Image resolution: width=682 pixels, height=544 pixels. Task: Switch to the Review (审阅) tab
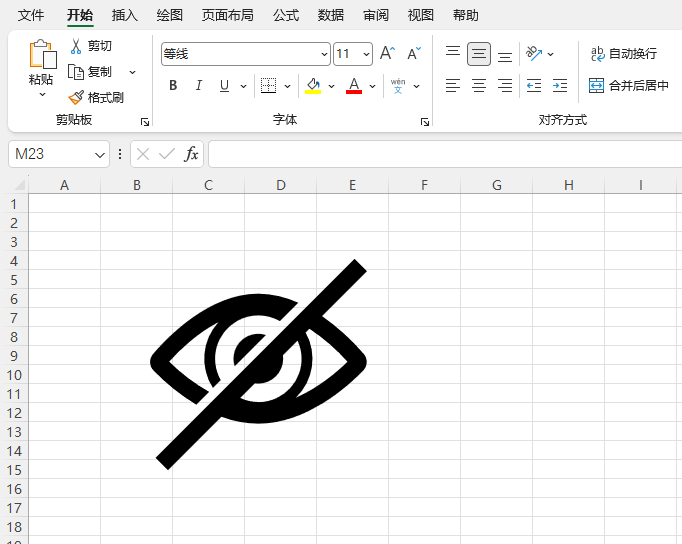[x=376, y=15]
